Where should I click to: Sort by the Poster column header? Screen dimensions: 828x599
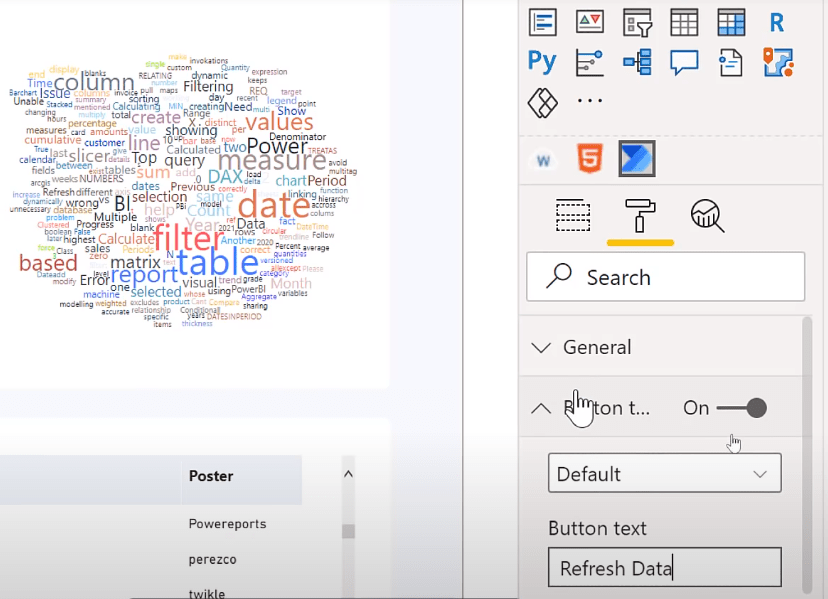tap(211, 476)
